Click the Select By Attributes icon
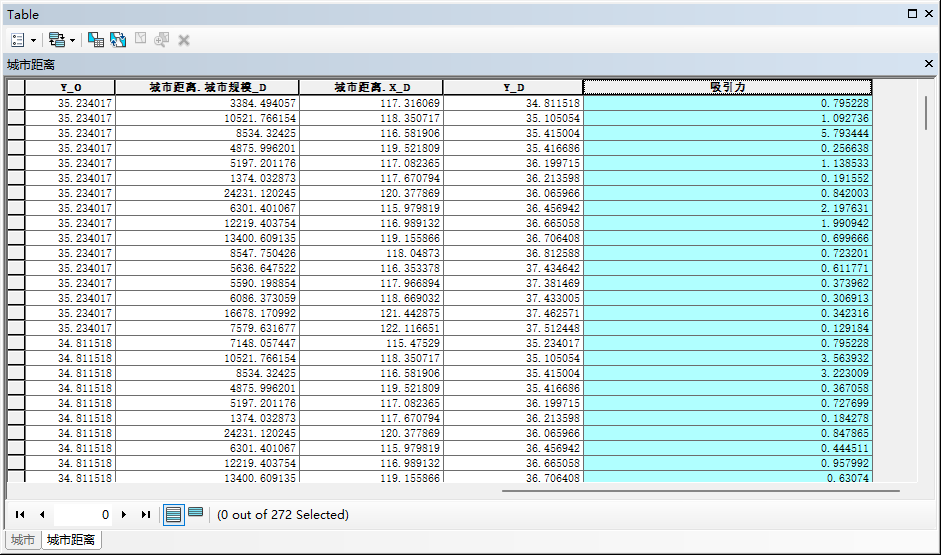 (96, 40)
